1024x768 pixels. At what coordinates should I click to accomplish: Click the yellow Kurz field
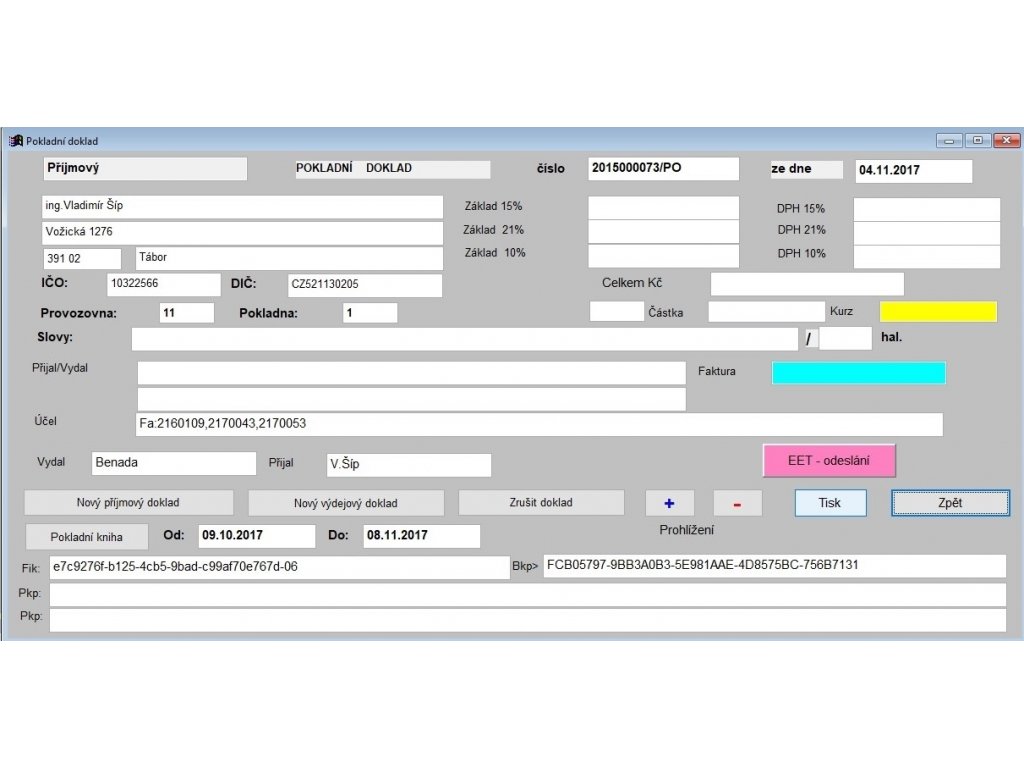(x=938, y=312)
